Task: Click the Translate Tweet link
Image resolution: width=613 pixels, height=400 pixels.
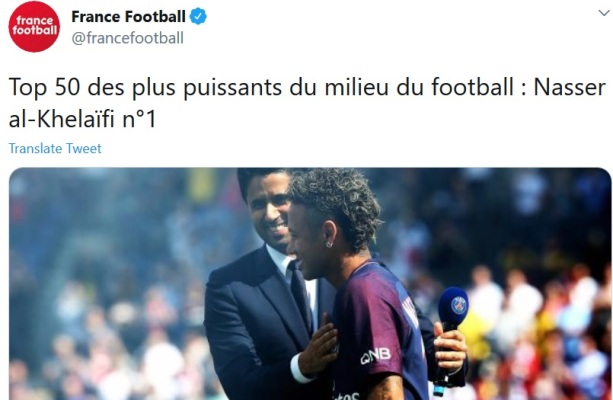Action: (55, 149)
